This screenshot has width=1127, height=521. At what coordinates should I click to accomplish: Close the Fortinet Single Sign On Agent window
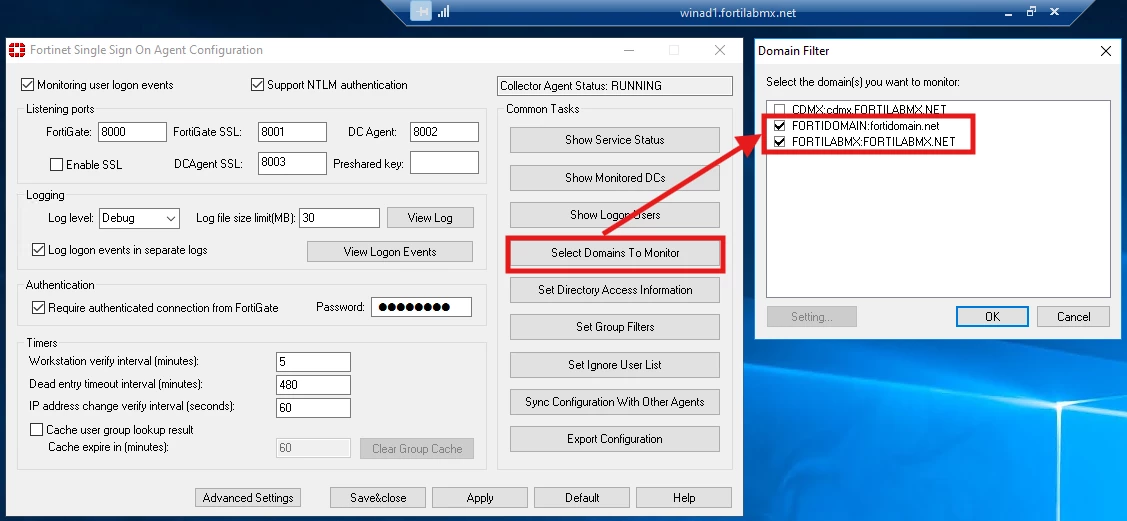719,50
